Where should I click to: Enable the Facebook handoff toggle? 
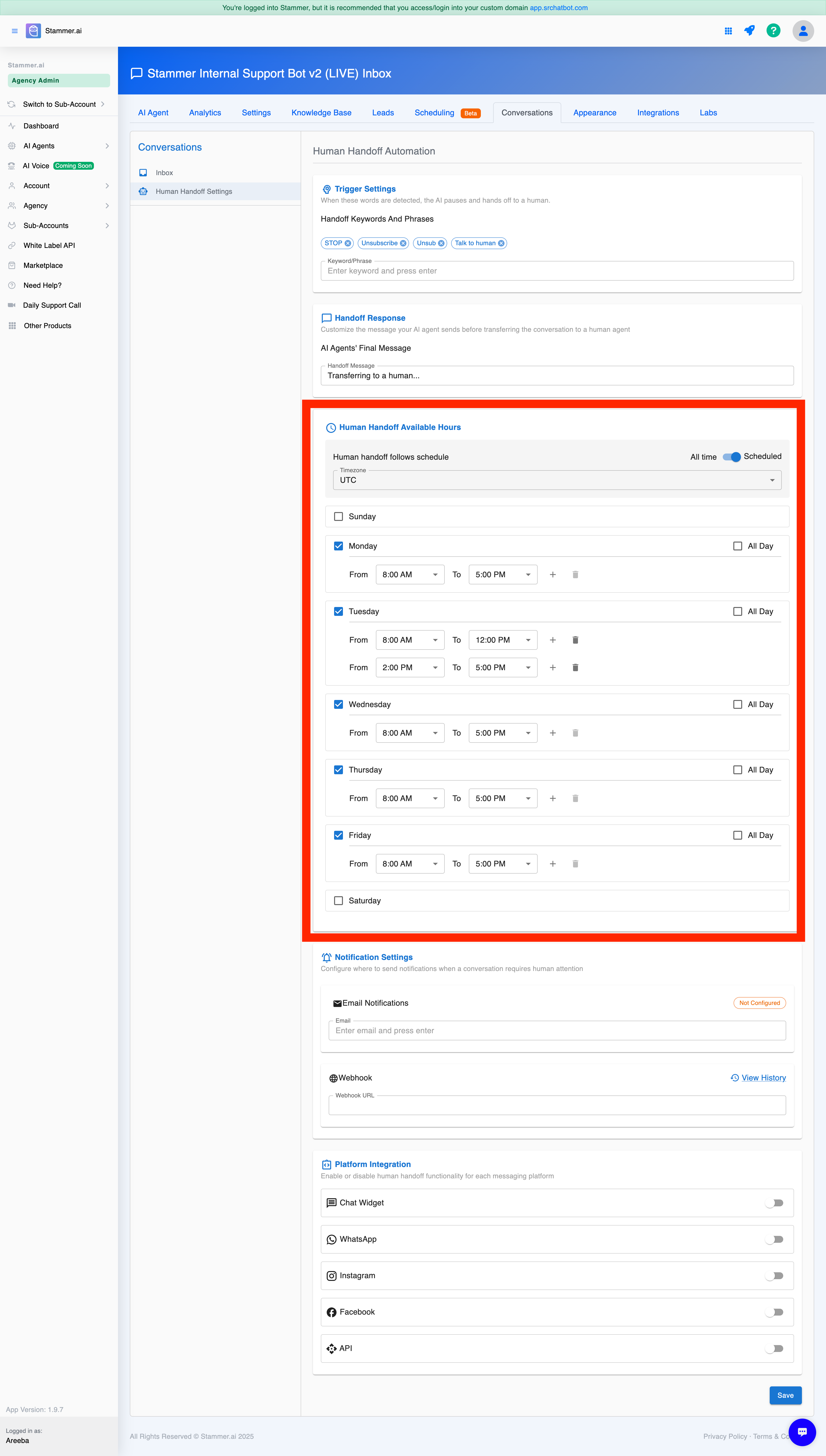click(x=774, y=1312)
